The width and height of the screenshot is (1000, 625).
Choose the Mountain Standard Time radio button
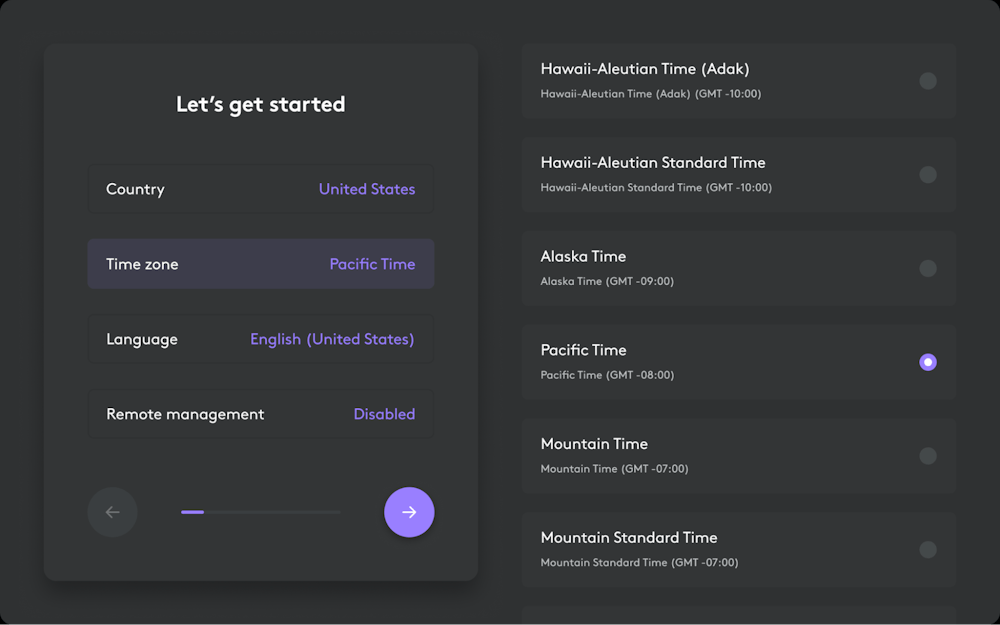[x=928, y=549]
